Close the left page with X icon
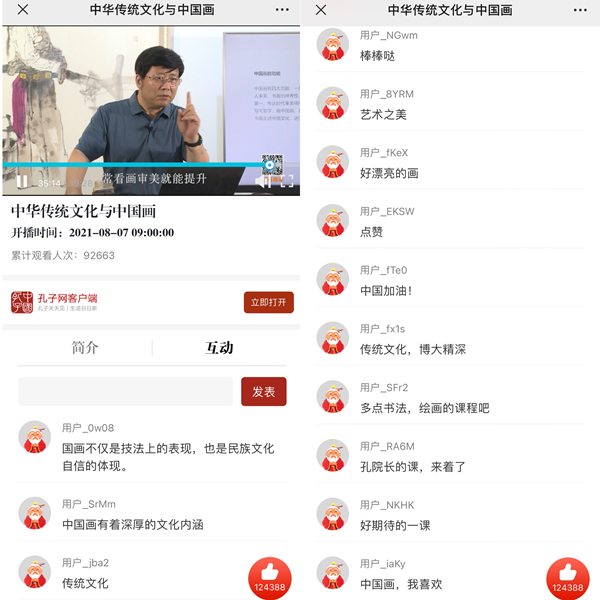 (23, 10)
